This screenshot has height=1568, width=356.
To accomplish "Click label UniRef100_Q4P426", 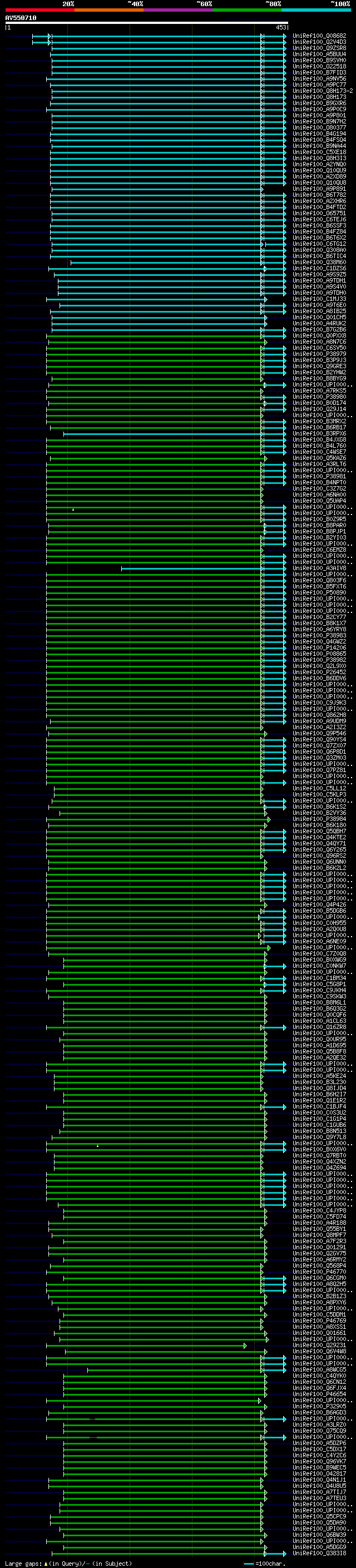I will pyautogui.click(x=319, y=905).
